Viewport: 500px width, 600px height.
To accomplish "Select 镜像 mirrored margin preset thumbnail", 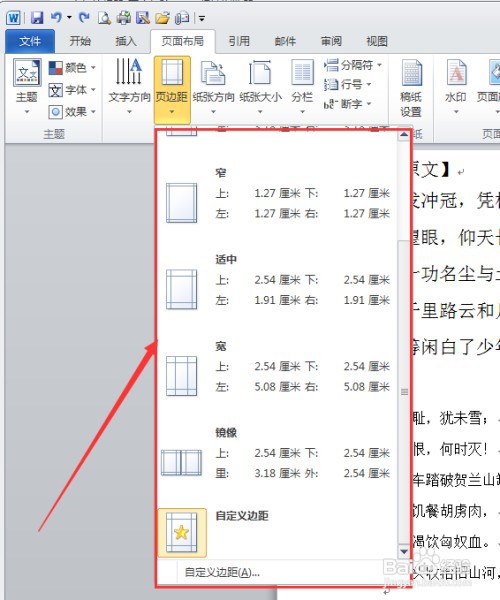I will point(181,463).
